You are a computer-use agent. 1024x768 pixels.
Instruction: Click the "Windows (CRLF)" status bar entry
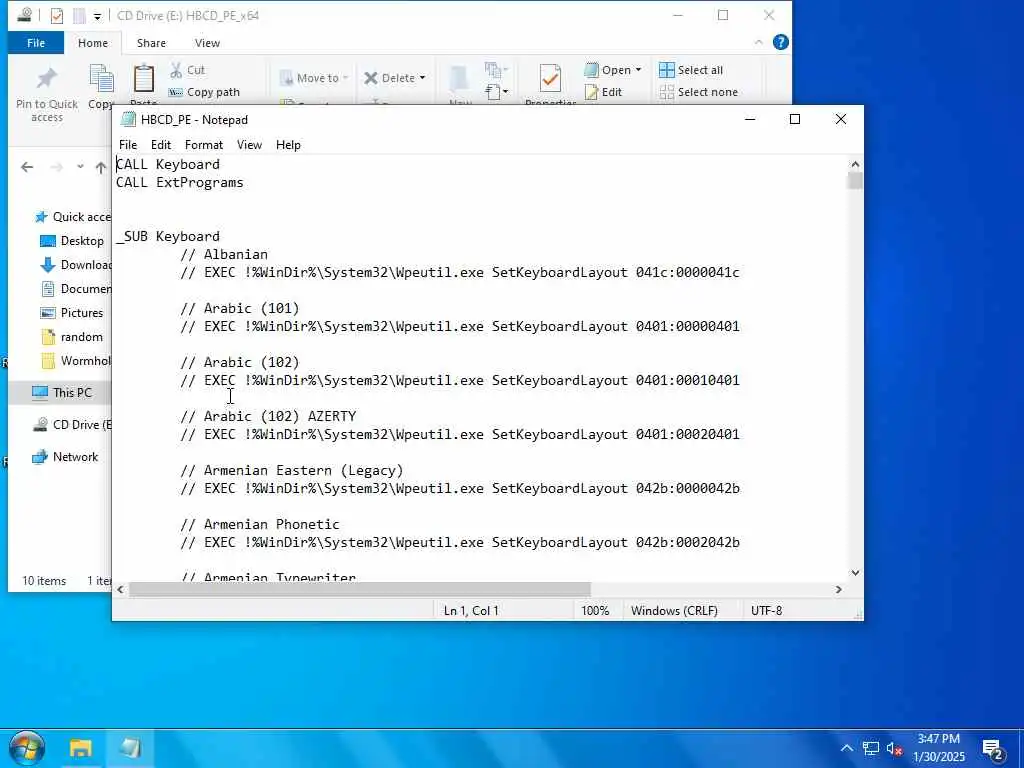tap(674, 611)
